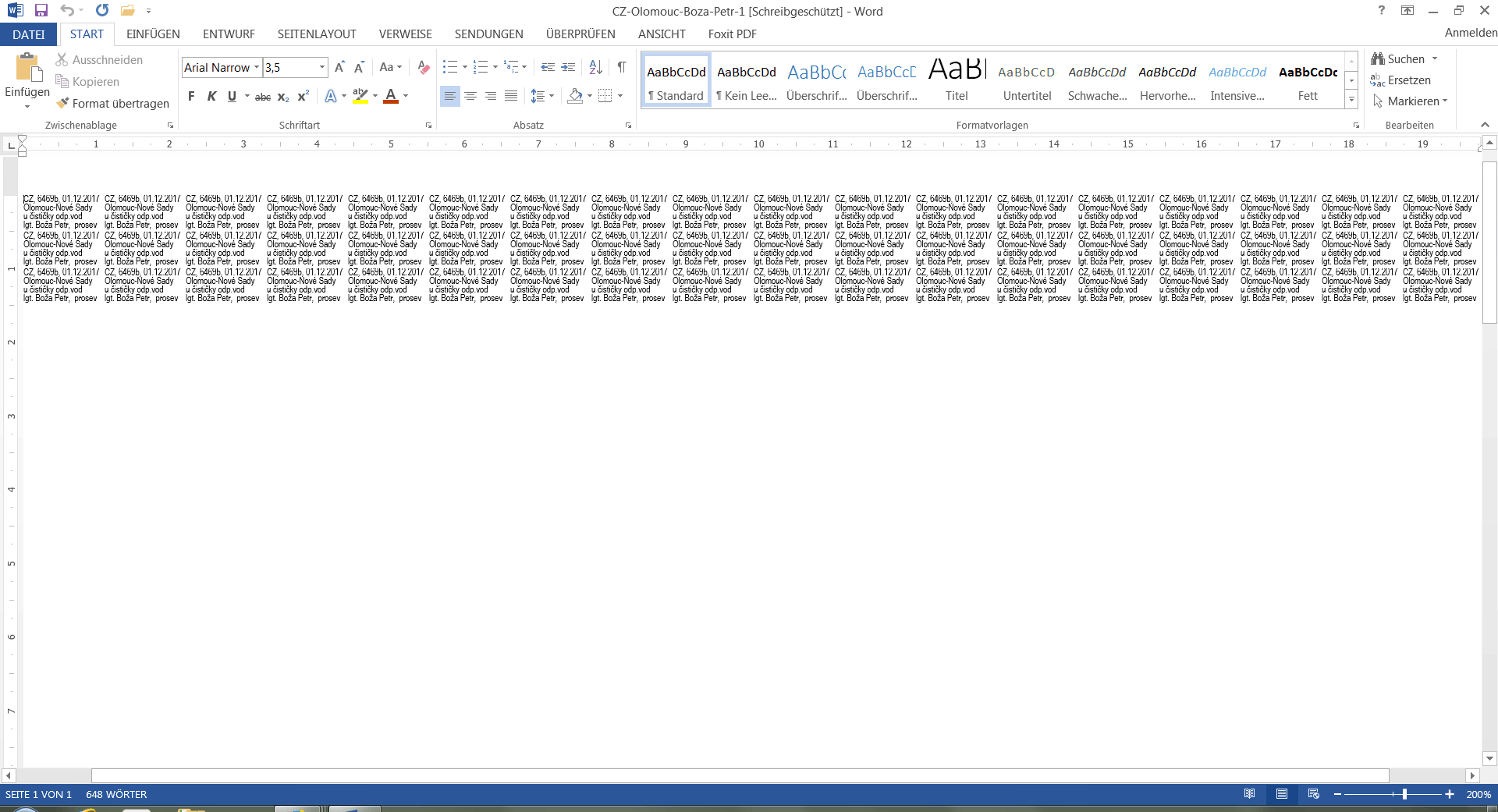This screenshot has width=1498, height=812.
Task: Click Anmelden to sign in
Action: [x=1470, y=33]
